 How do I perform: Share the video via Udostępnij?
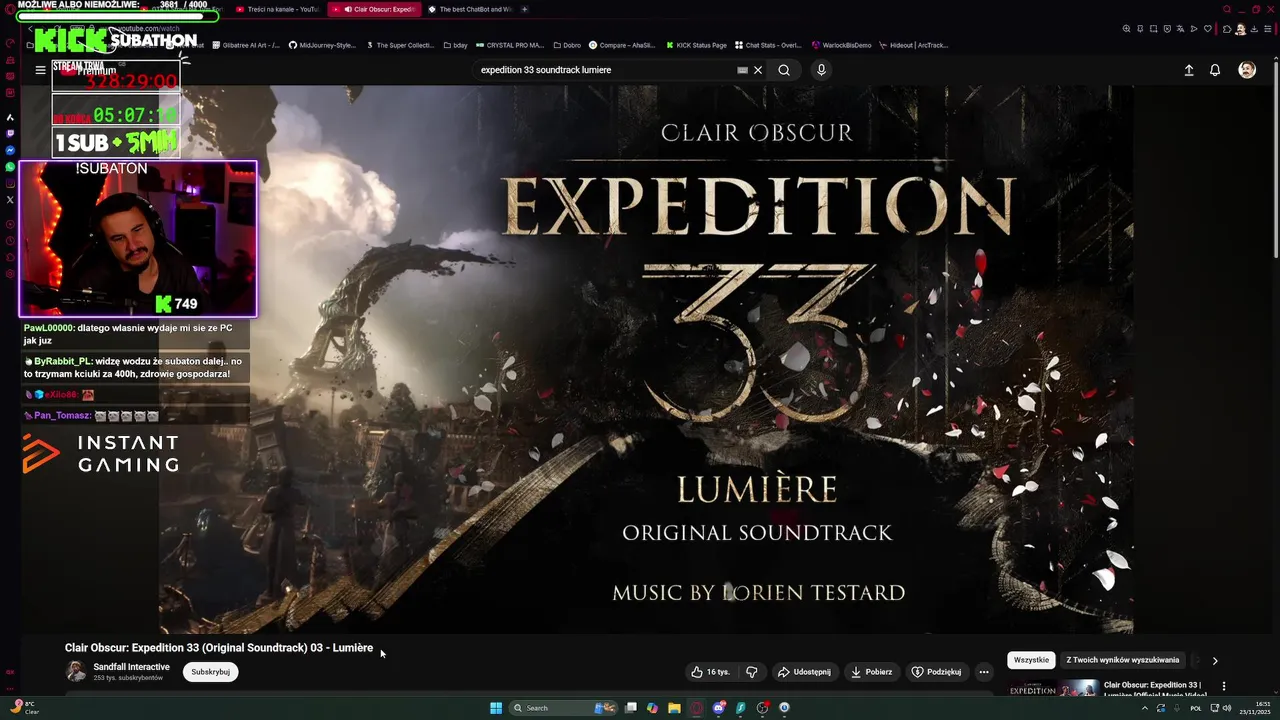tap(804, 672)
